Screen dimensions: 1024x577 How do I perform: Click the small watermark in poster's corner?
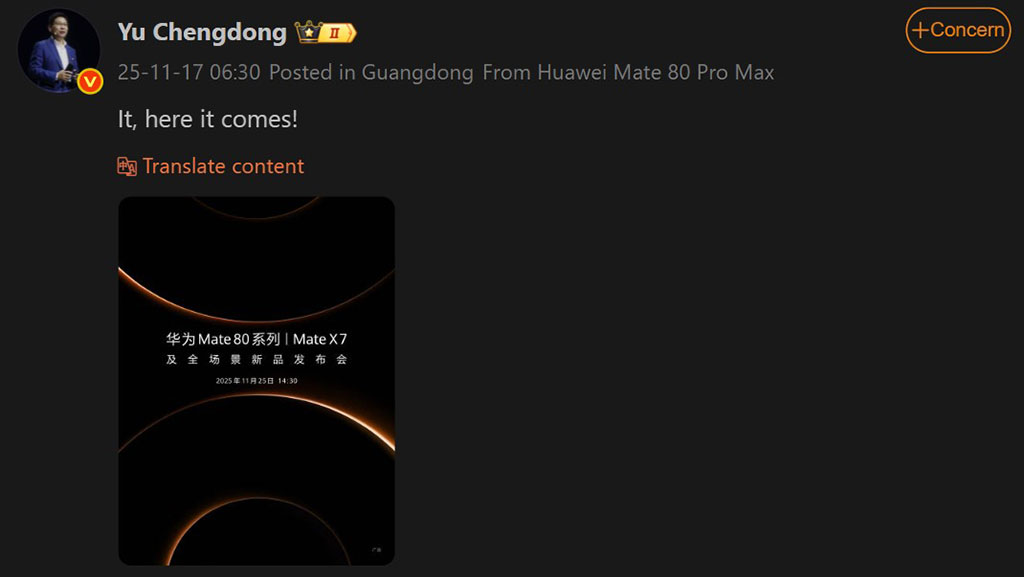(377, 550)
